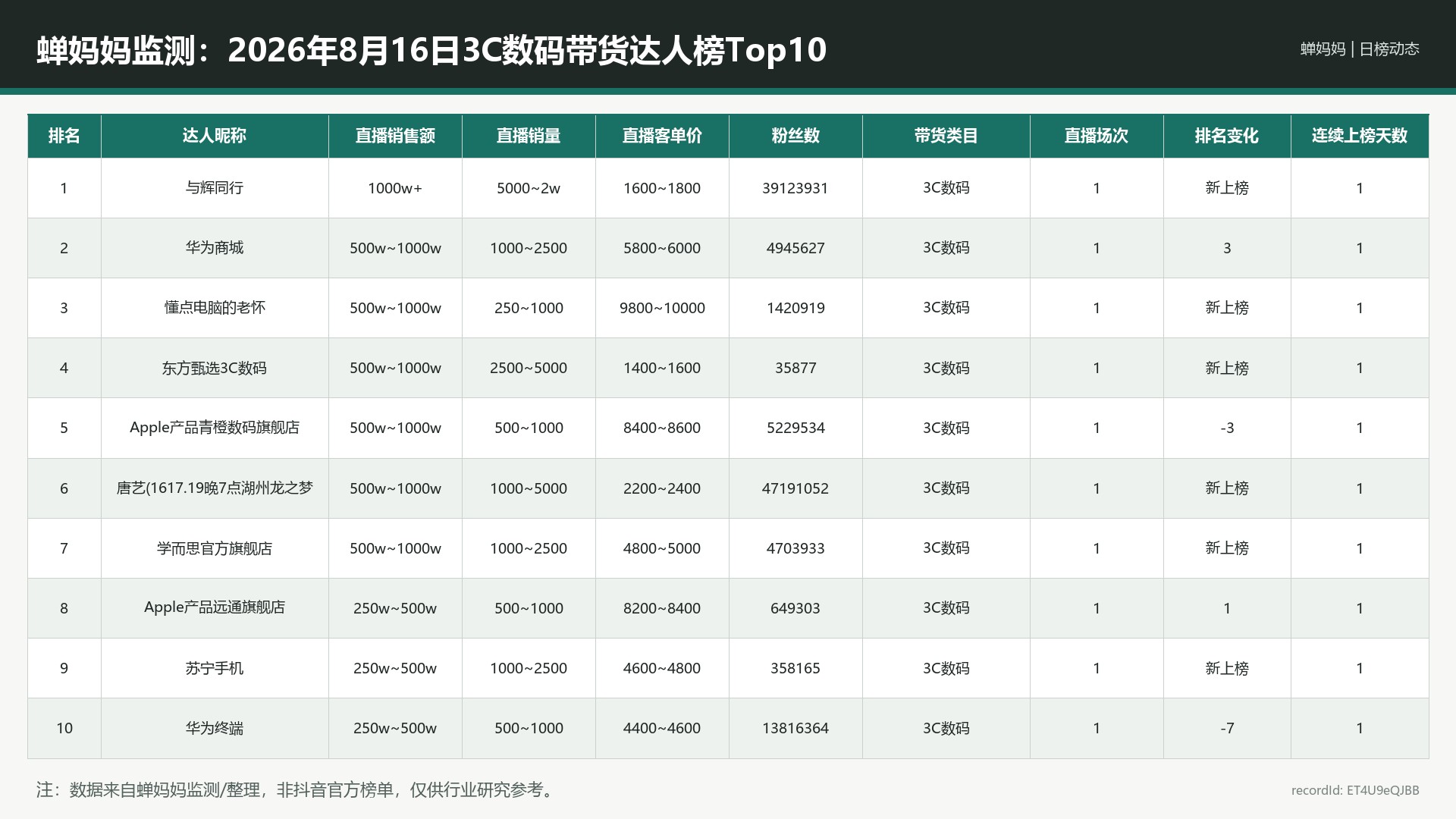Click the 直播客单价 column header

pos(662,136)
